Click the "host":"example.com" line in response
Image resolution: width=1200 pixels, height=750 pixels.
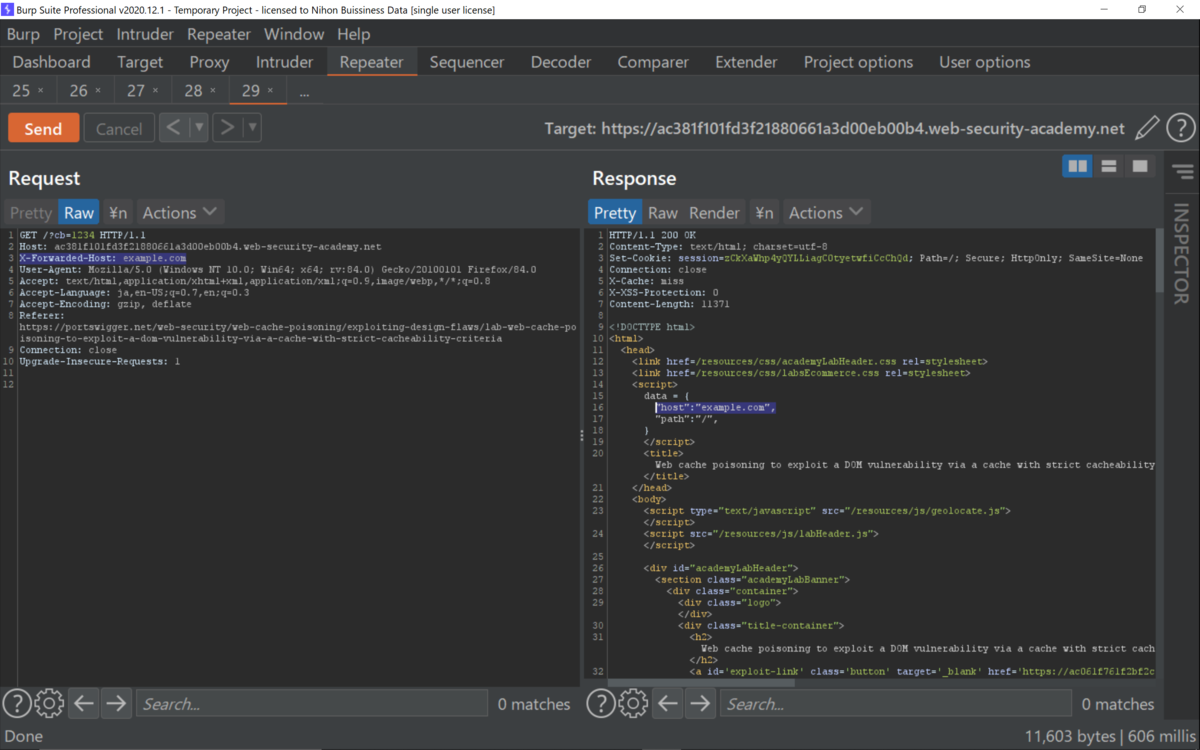715,407
